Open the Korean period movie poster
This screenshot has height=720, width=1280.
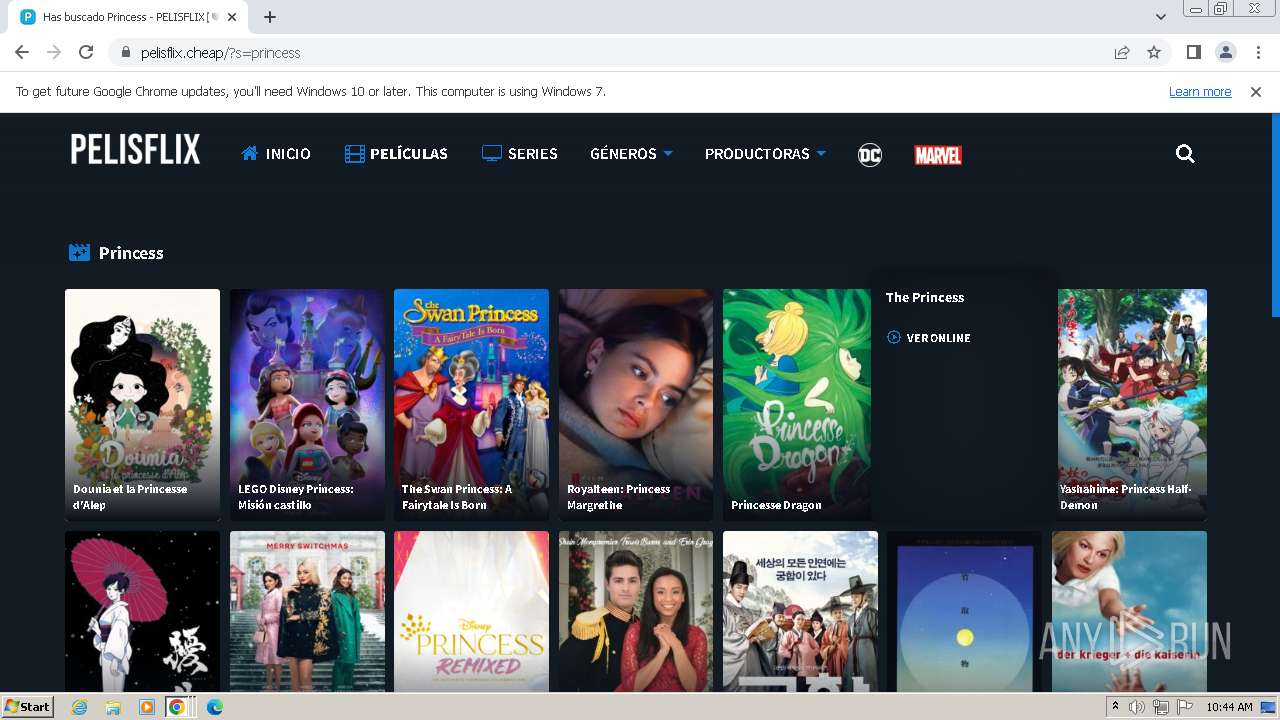coord(800,611)
